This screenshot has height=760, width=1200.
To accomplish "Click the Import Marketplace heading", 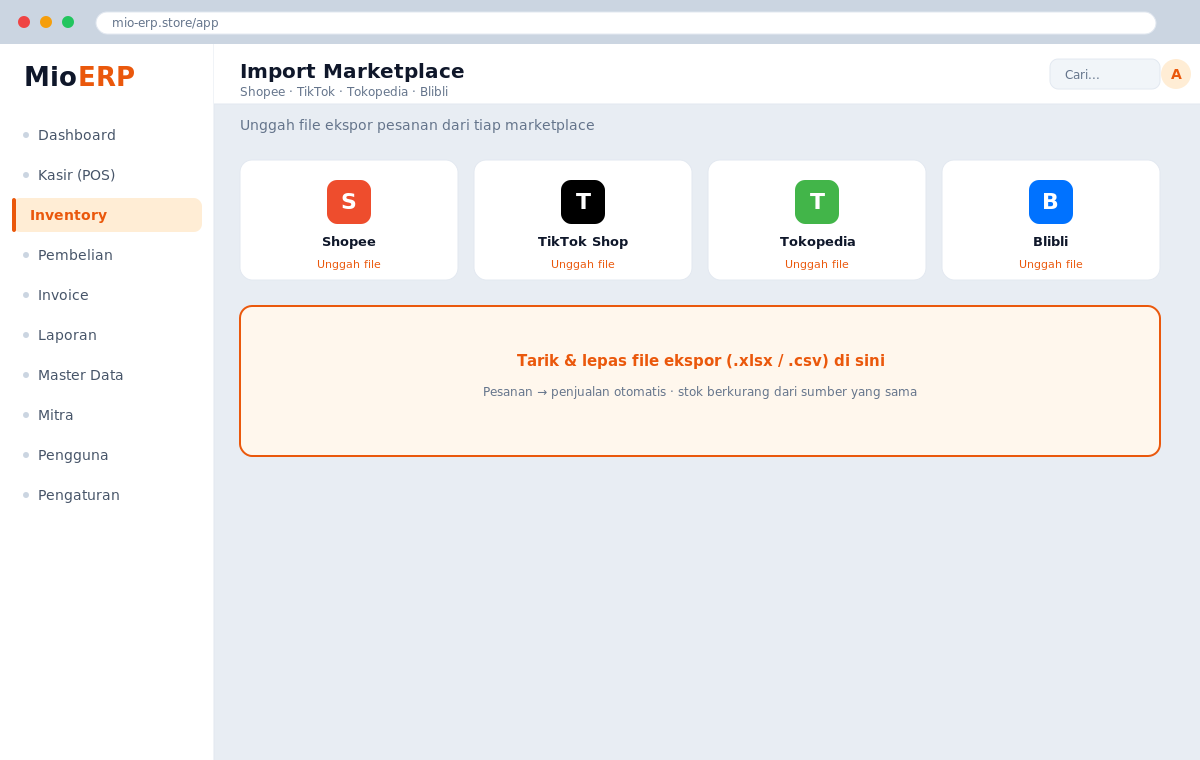I will 352,71.
